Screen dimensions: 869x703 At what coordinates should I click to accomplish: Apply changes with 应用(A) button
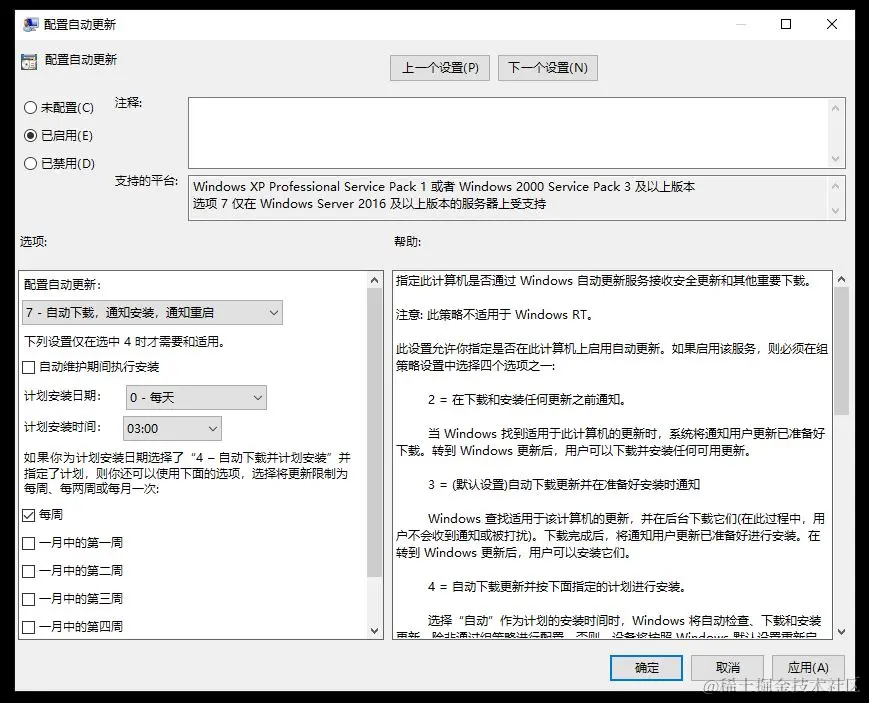[x=808, y=668]
